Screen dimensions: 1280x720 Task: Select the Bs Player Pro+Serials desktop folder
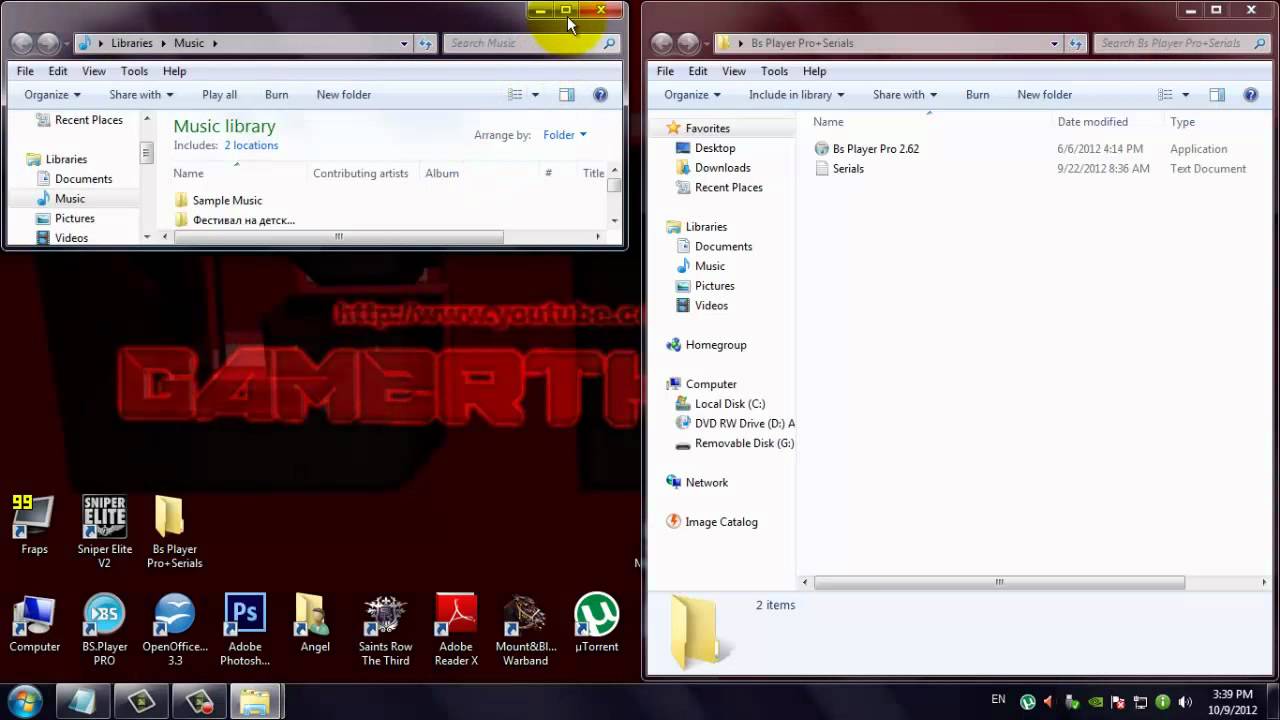(174, 530)
